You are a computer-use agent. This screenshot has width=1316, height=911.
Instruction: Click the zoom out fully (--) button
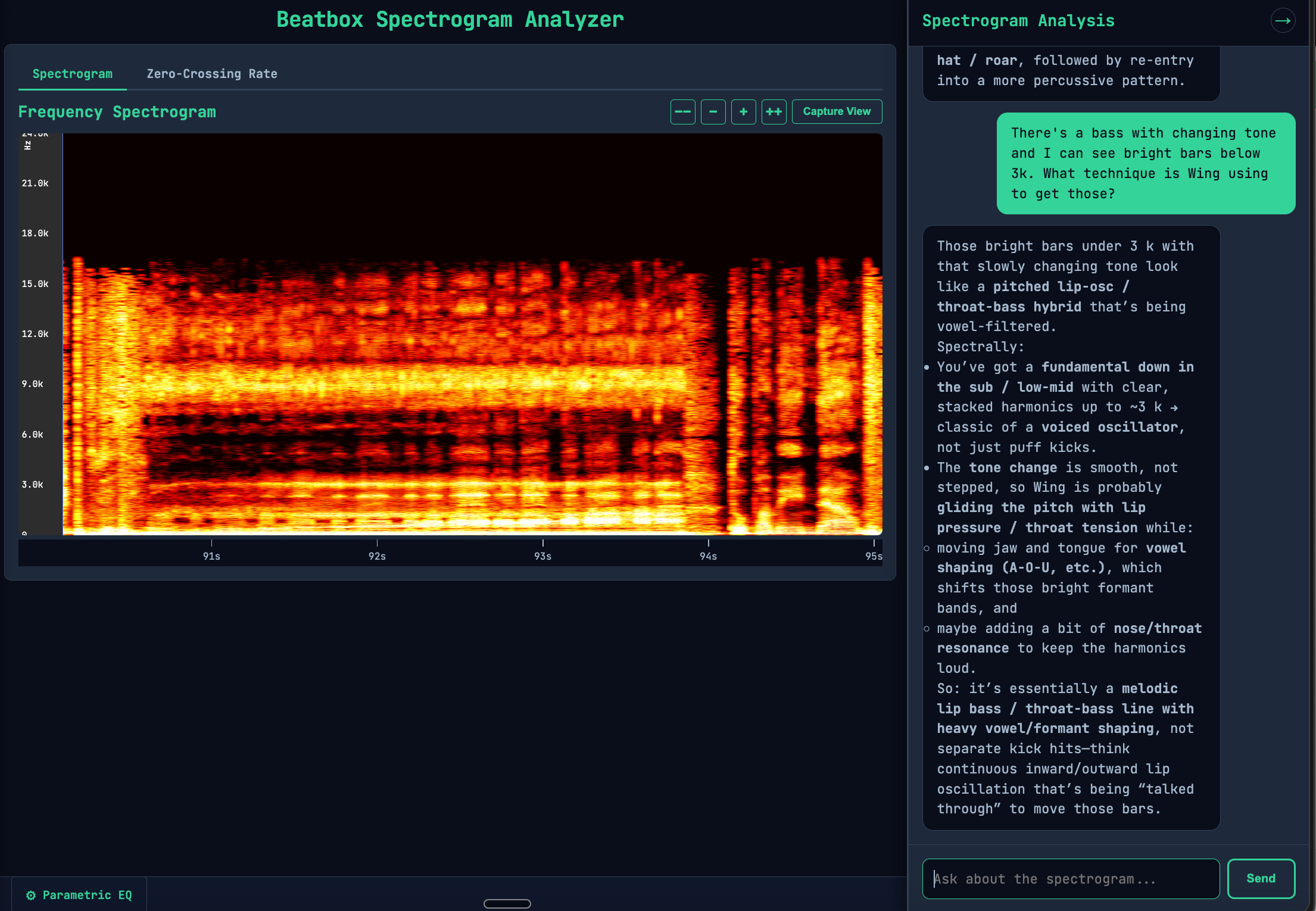pos(682,112)
